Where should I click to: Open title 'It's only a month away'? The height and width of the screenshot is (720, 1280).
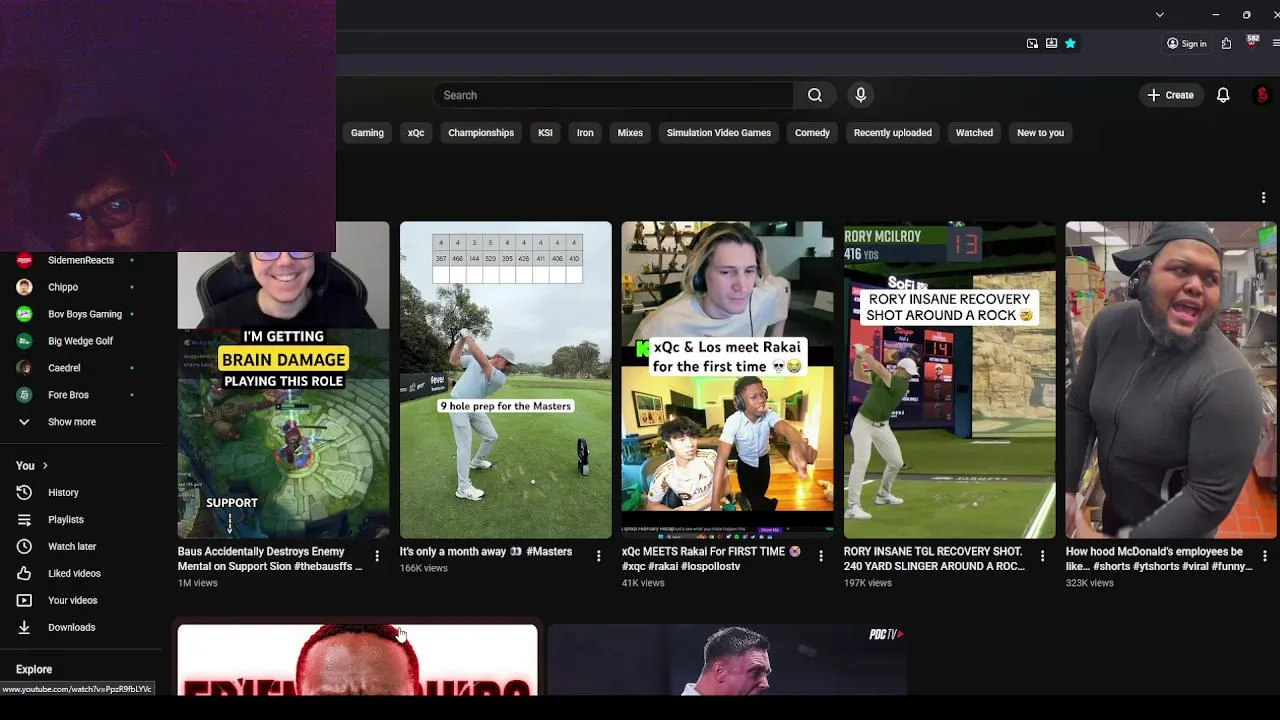pos(486,552)
